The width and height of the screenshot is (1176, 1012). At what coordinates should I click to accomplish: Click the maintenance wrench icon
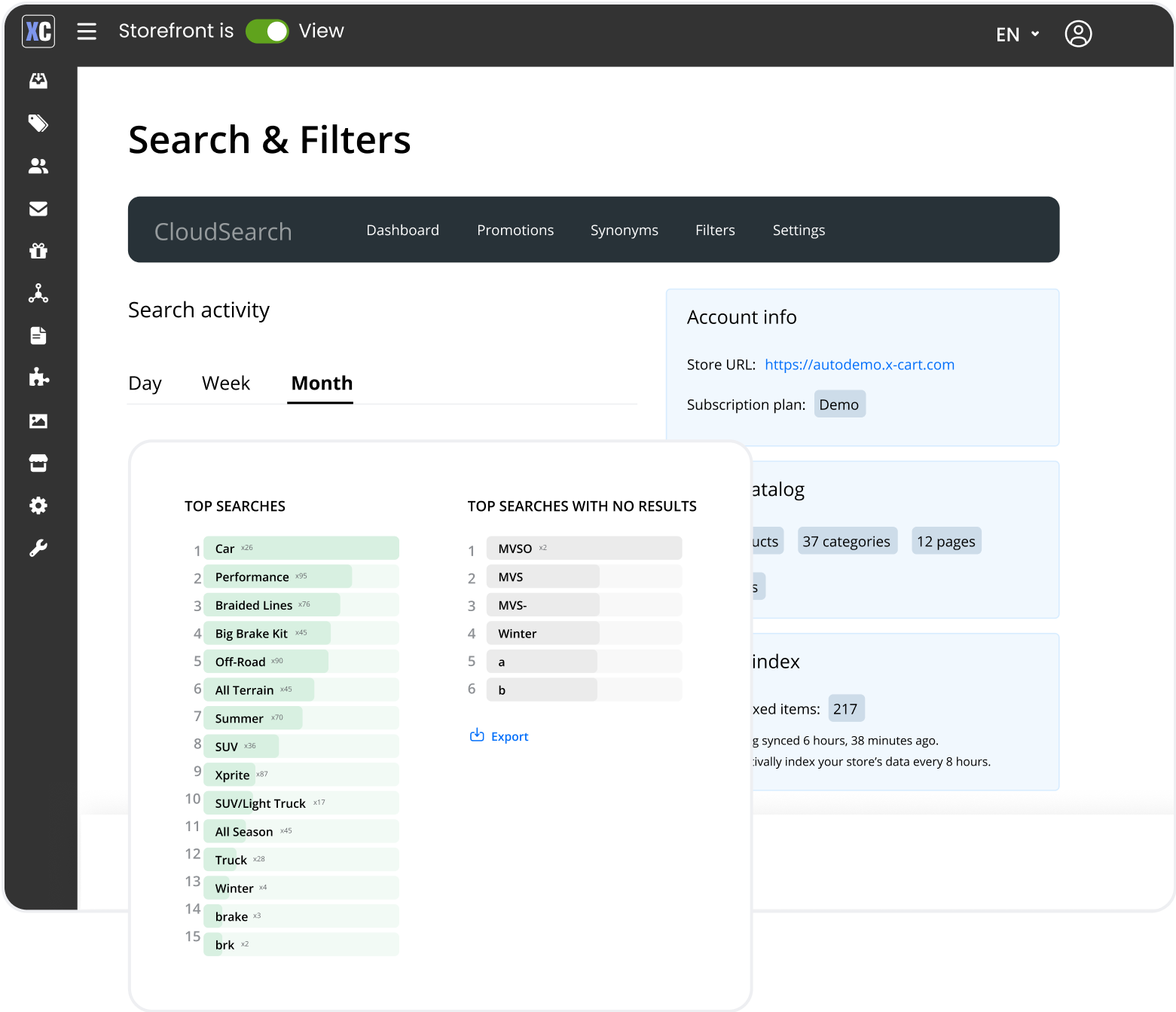pos(38,547)
